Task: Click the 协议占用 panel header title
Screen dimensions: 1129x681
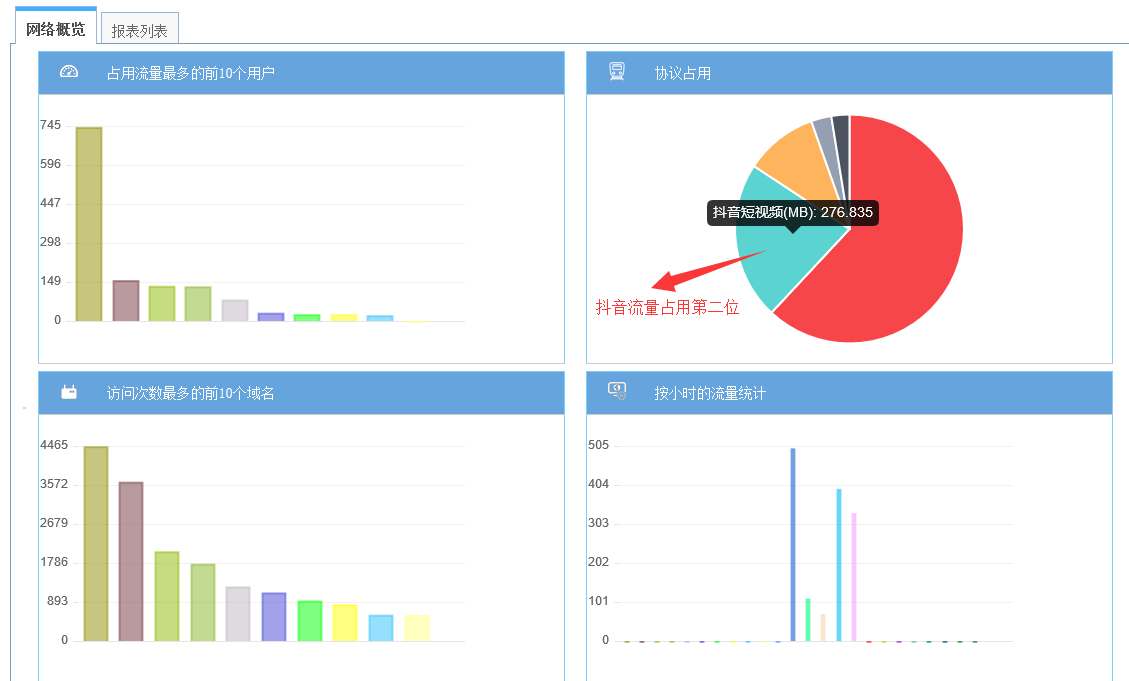Action: click(683, 73)
